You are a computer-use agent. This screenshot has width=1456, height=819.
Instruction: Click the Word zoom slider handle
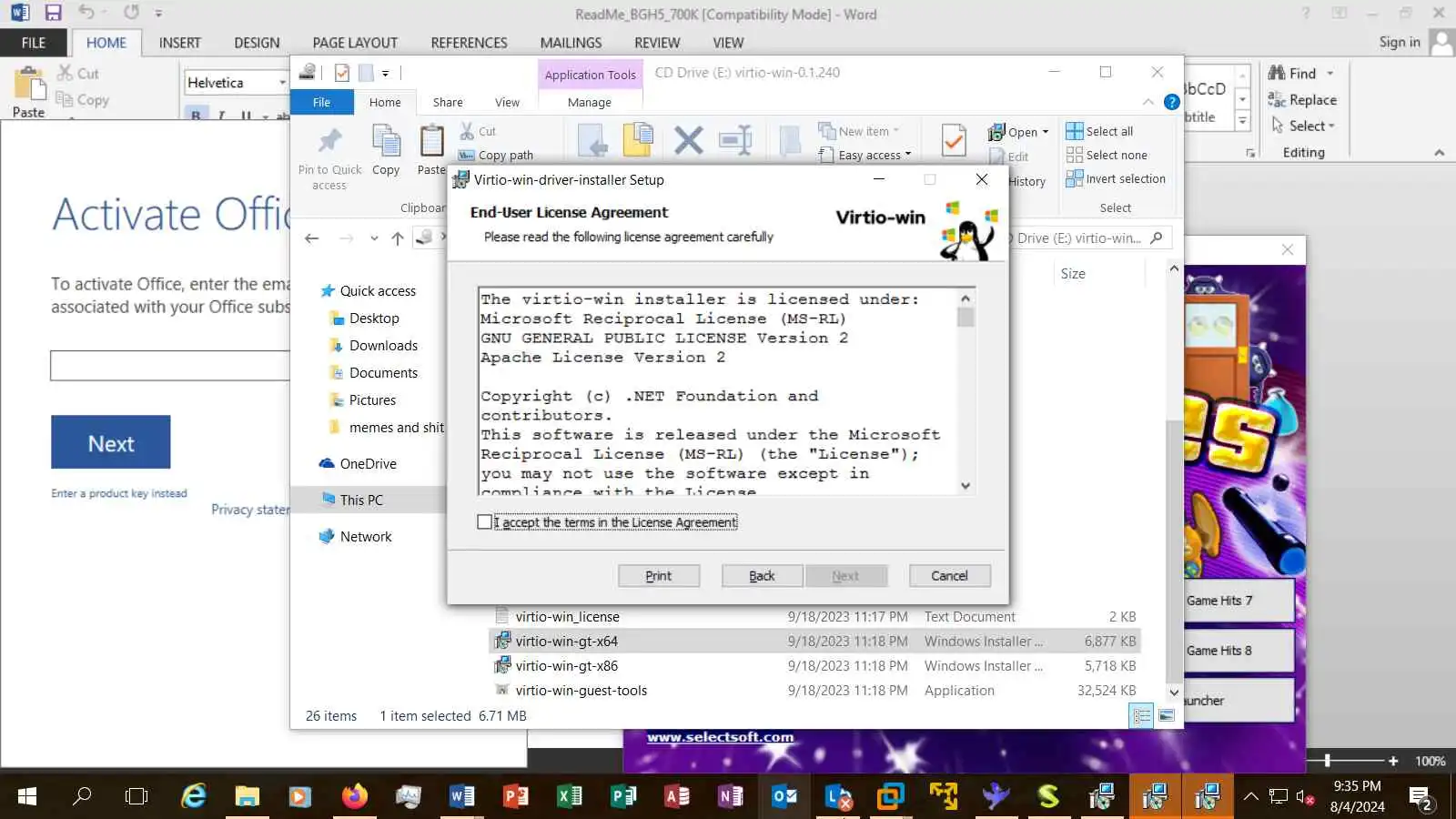(x=1328, y=761)
